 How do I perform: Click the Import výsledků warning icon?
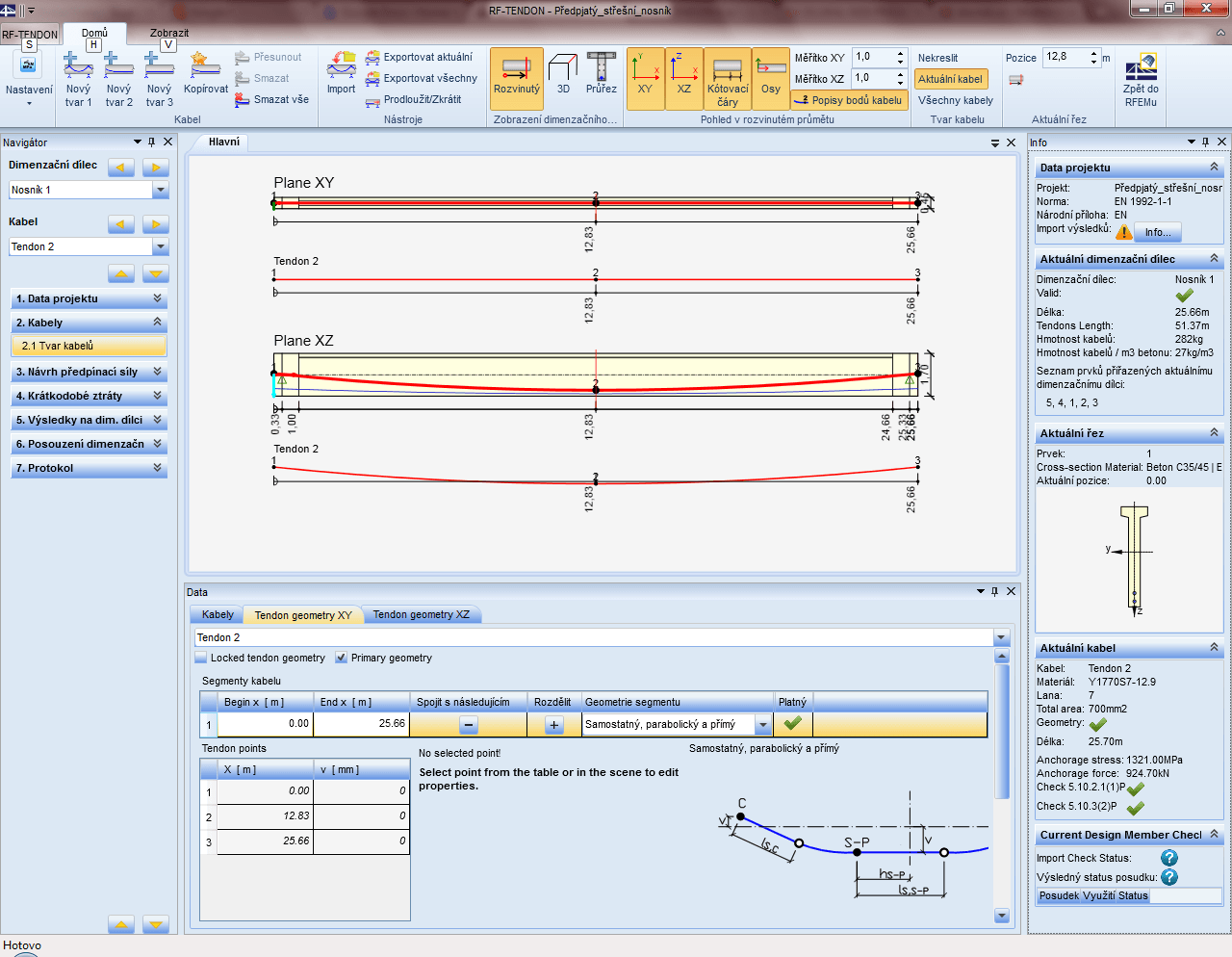[1124, 232]
